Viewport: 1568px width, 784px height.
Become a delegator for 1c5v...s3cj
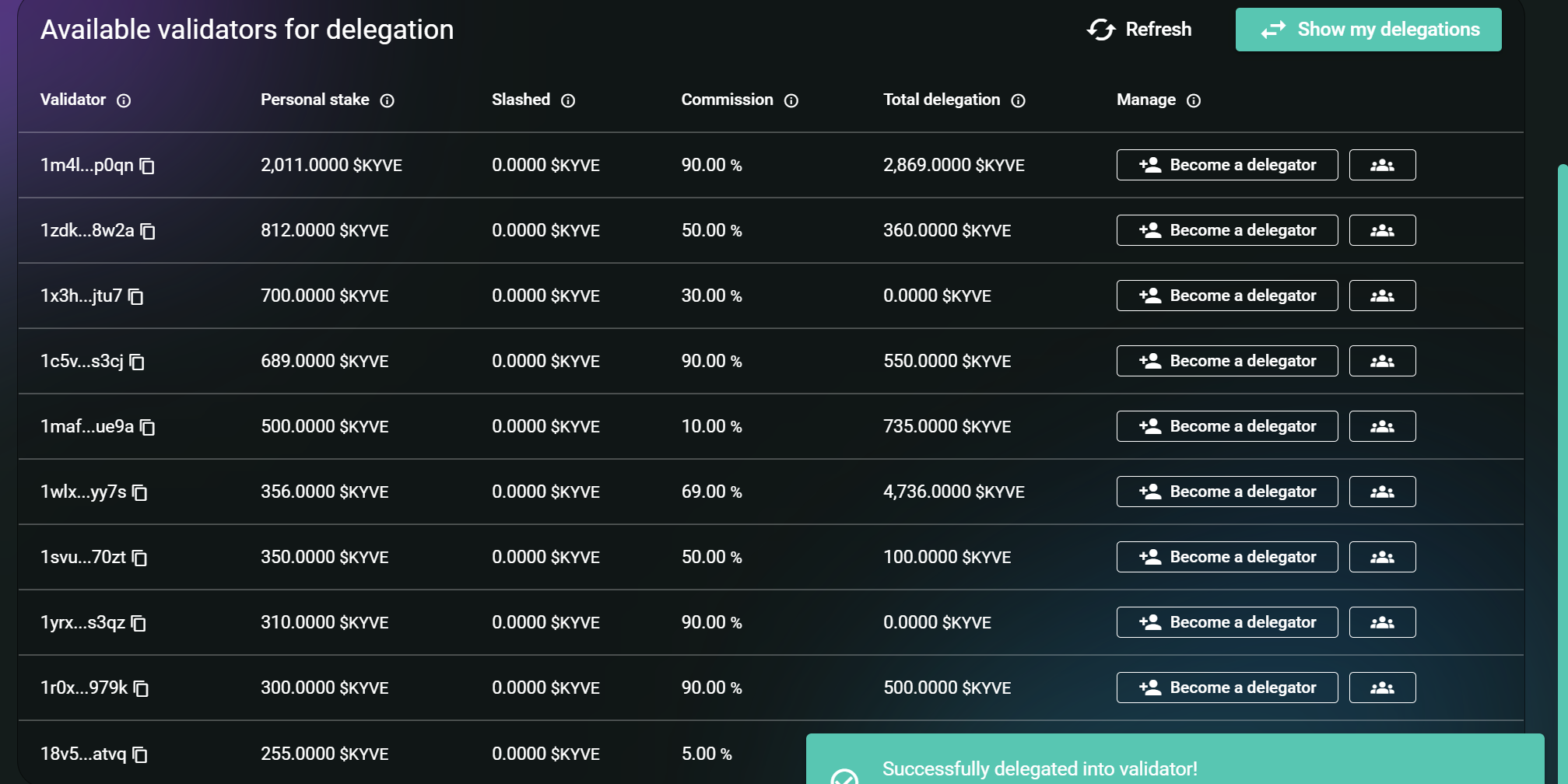[x=1226, y=361]
